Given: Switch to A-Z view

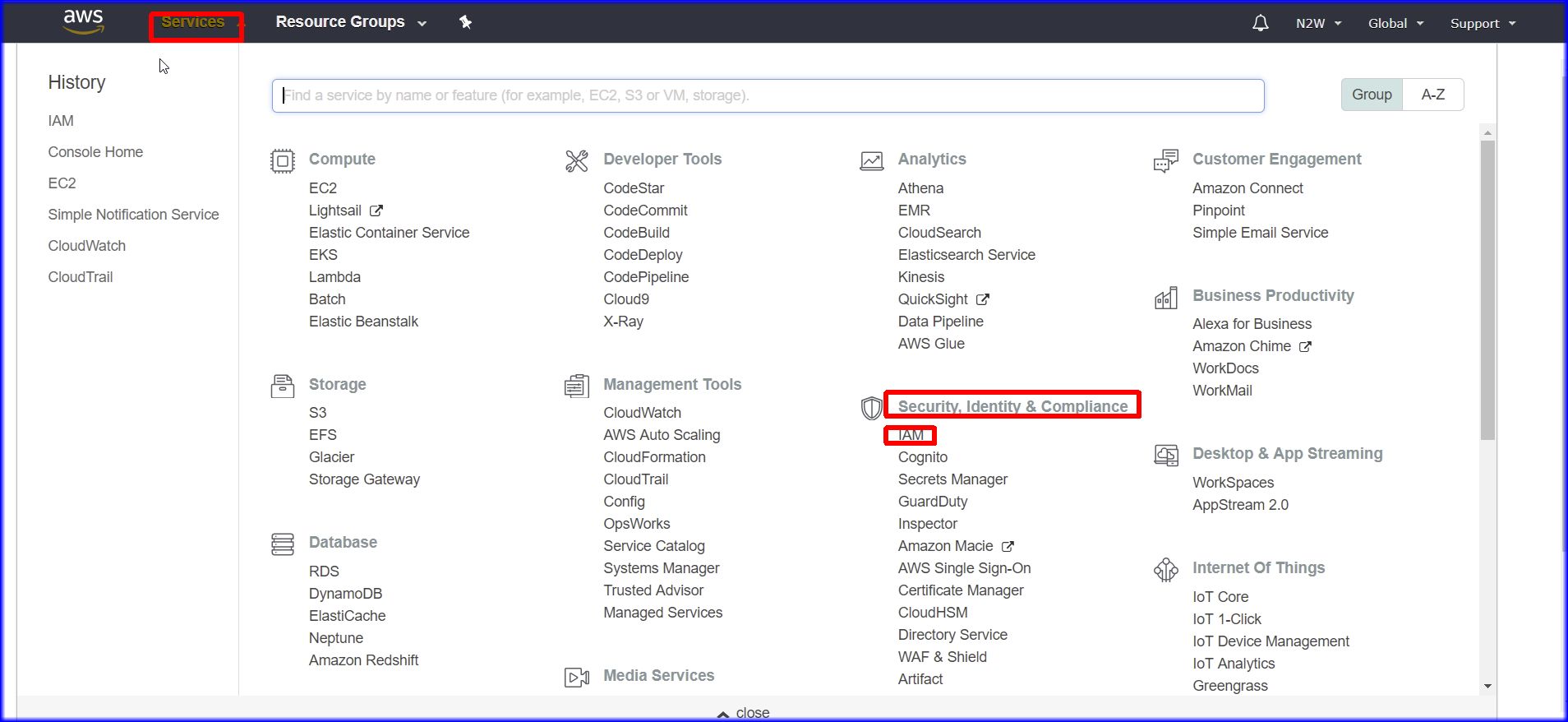Looking at the screenshot, I should [1433, 95].
